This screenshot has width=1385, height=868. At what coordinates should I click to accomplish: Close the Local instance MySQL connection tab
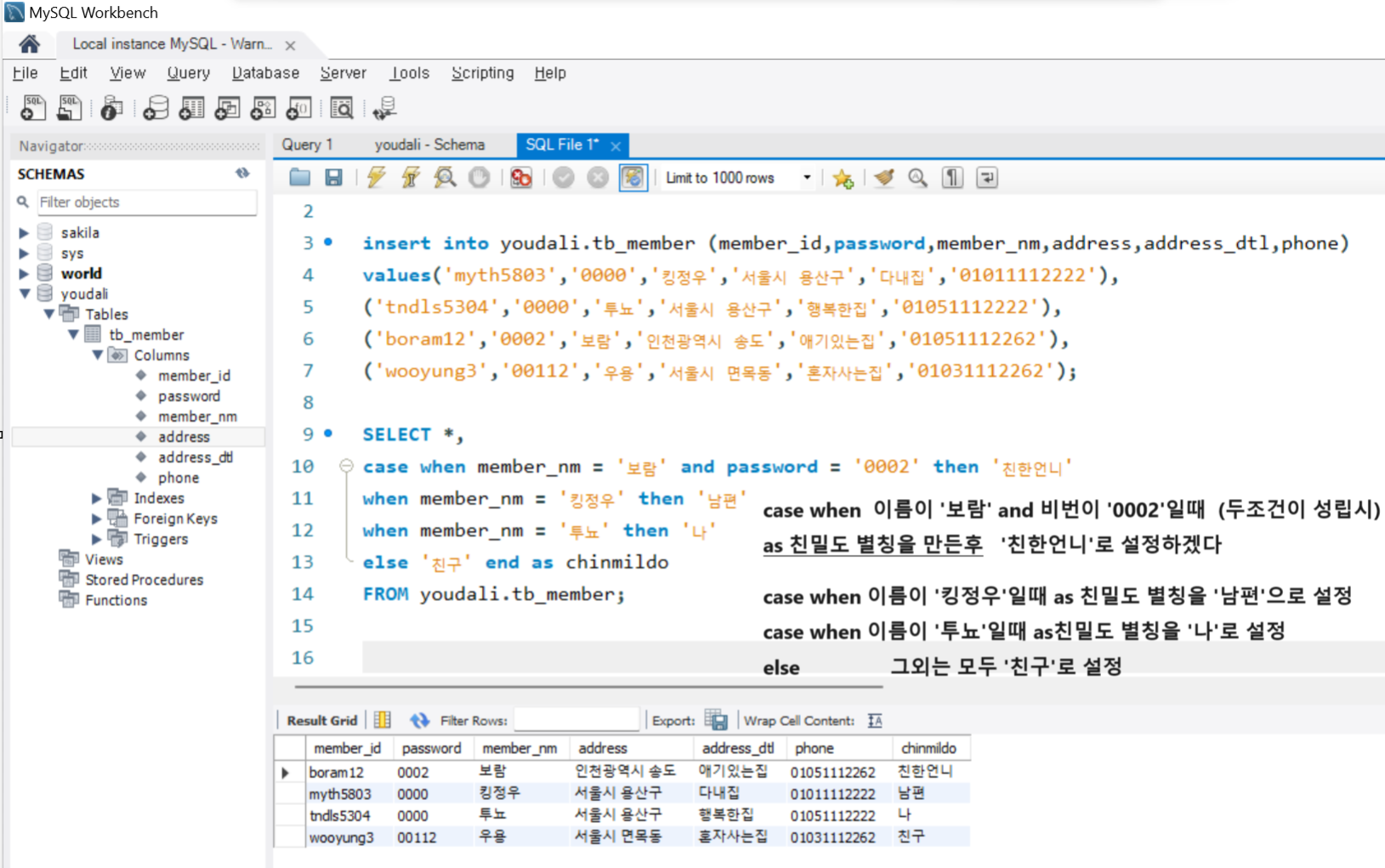click(x=290, y=46)
